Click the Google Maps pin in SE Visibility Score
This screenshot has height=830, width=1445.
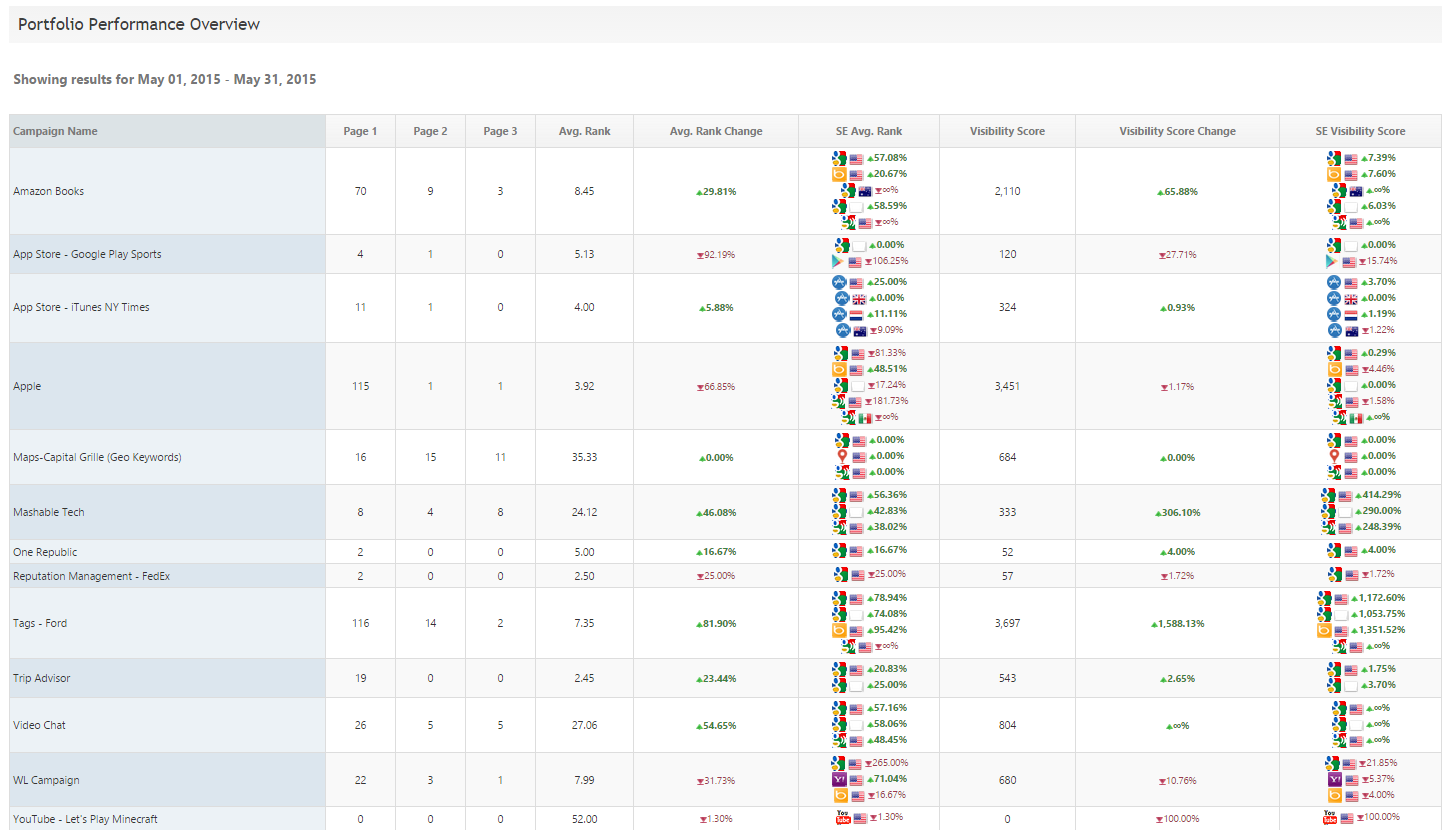click(x=1333, y=456)
